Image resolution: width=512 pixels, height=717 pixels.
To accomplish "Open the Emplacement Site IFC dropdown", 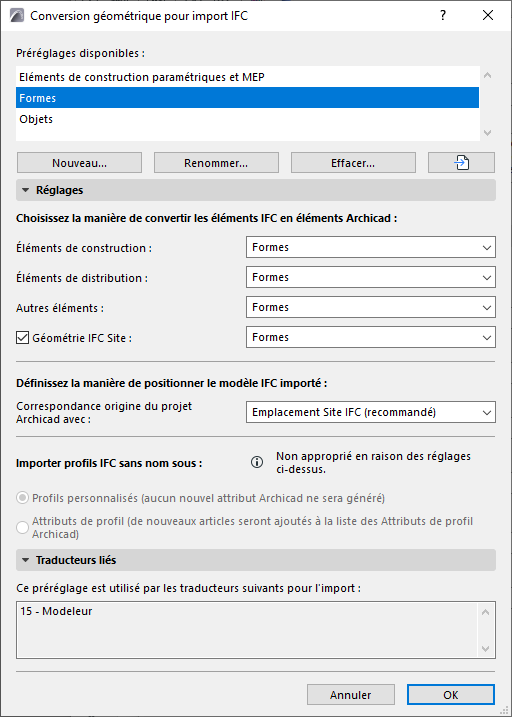I will tap(371, 412).
